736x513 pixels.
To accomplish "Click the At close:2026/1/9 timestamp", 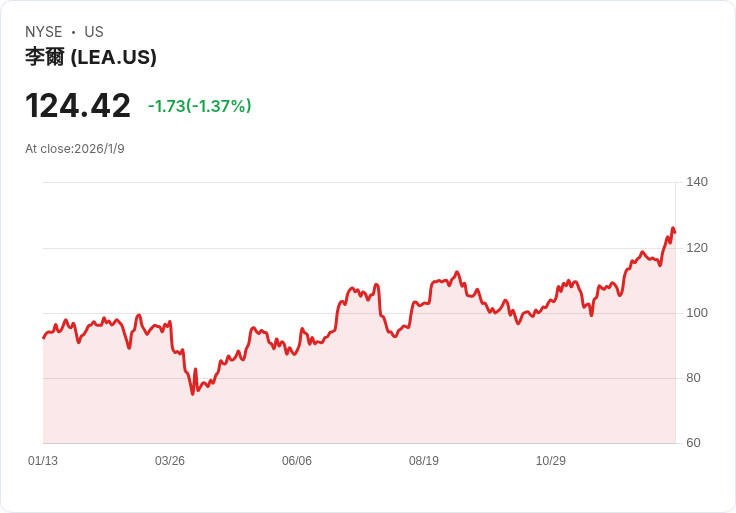I will [x=75, y=149].
